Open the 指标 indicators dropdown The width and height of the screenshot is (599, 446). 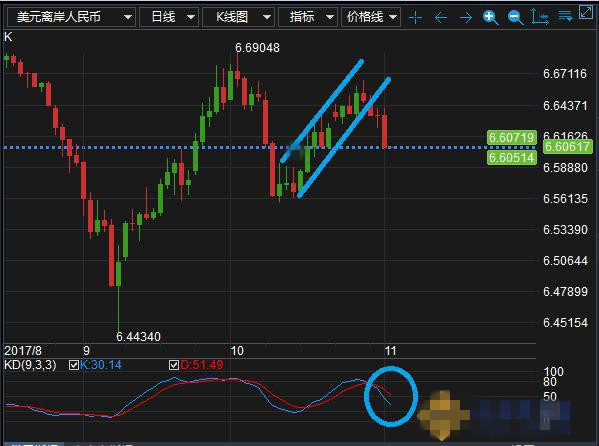point(308,17)
